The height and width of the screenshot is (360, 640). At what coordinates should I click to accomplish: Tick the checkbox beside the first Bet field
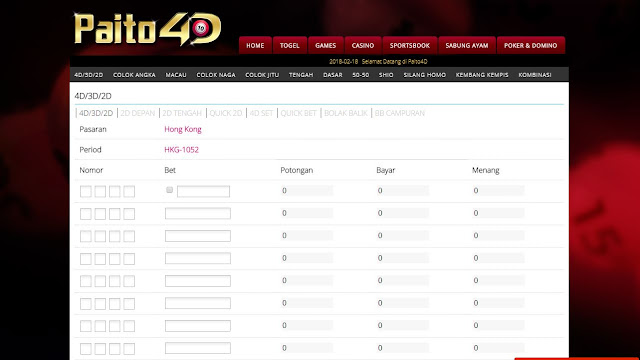tap(169, 190)
